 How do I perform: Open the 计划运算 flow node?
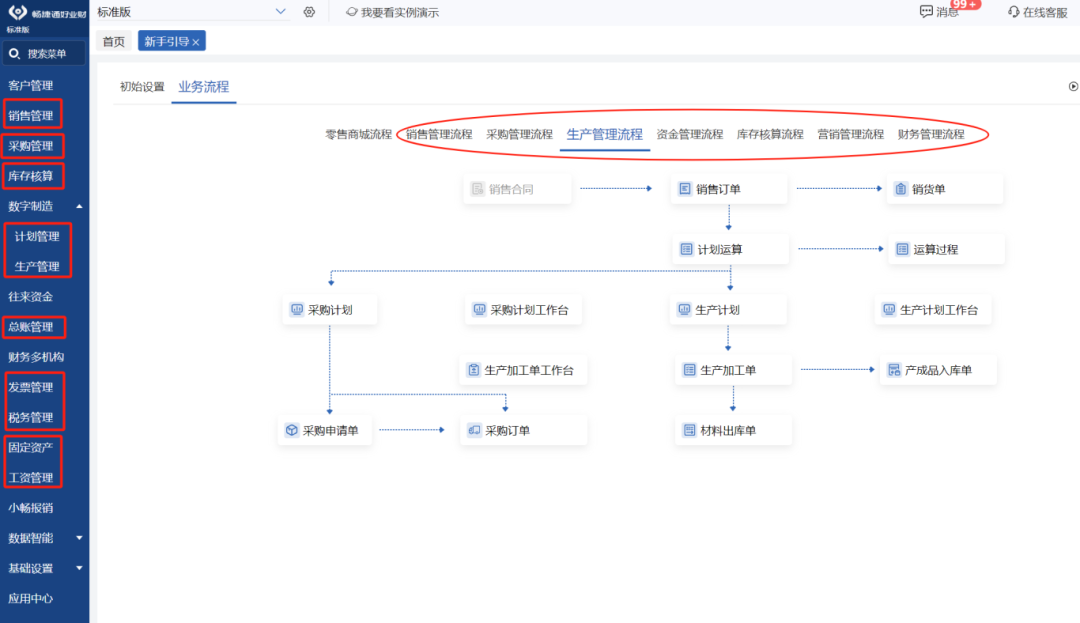coord(729,249)
